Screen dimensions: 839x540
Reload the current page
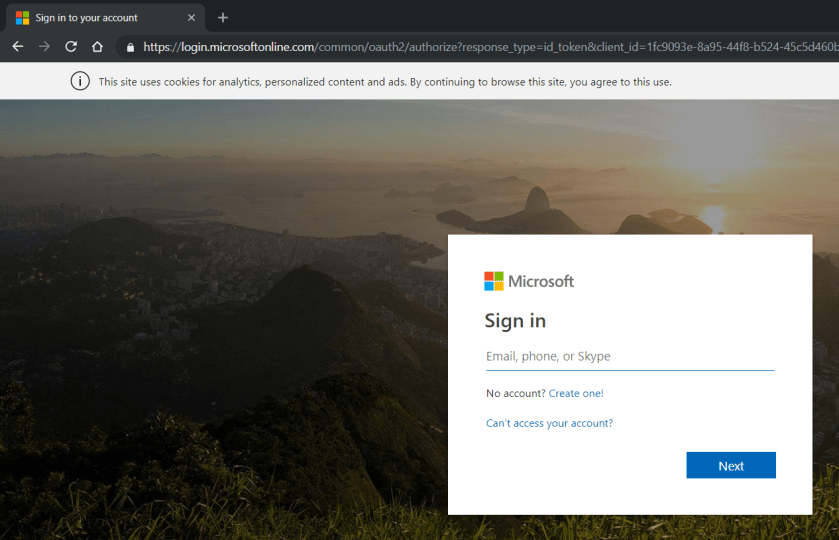[x=71, y=46]
